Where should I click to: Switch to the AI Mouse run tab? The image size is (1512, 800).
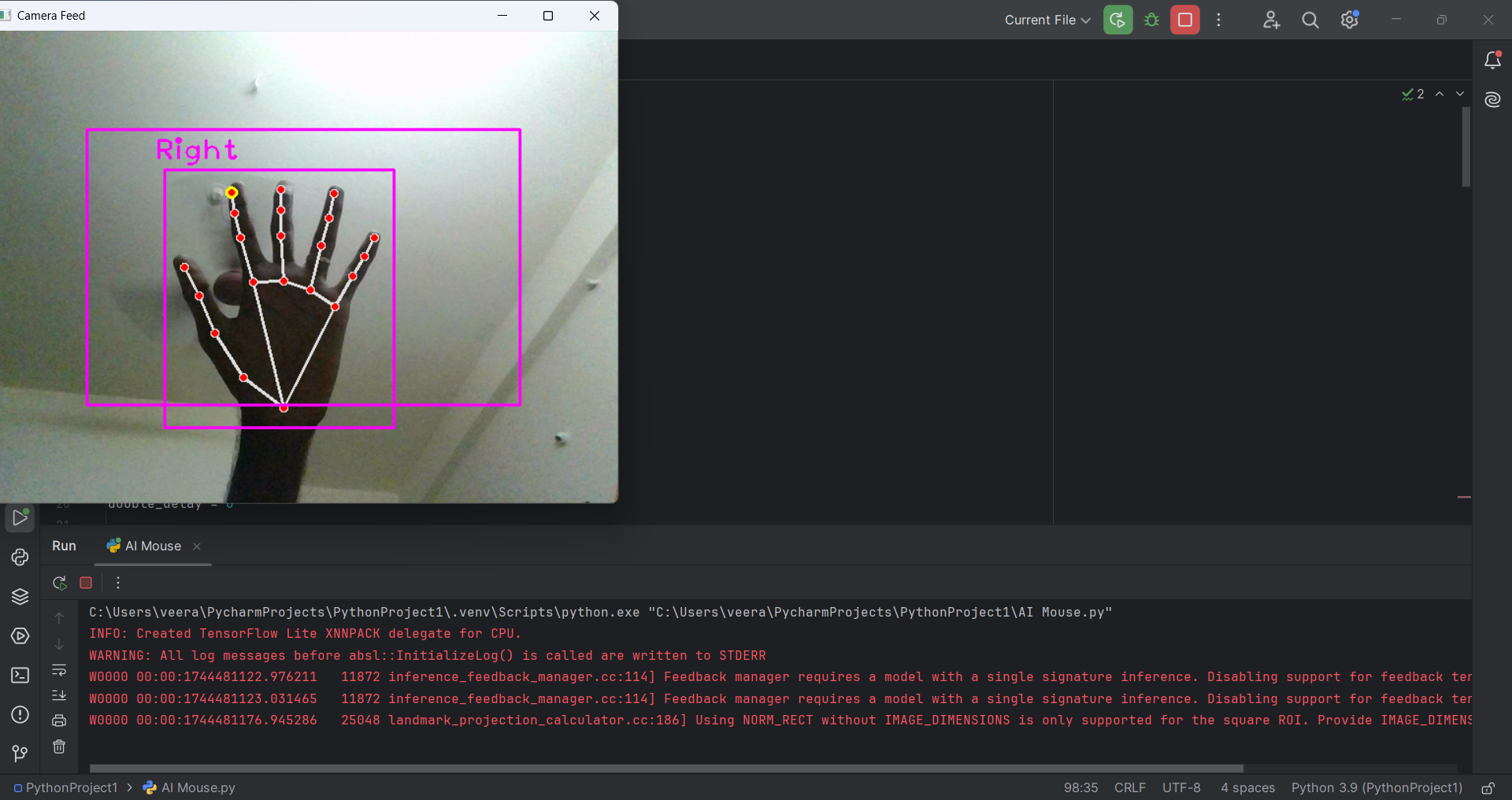152,546
